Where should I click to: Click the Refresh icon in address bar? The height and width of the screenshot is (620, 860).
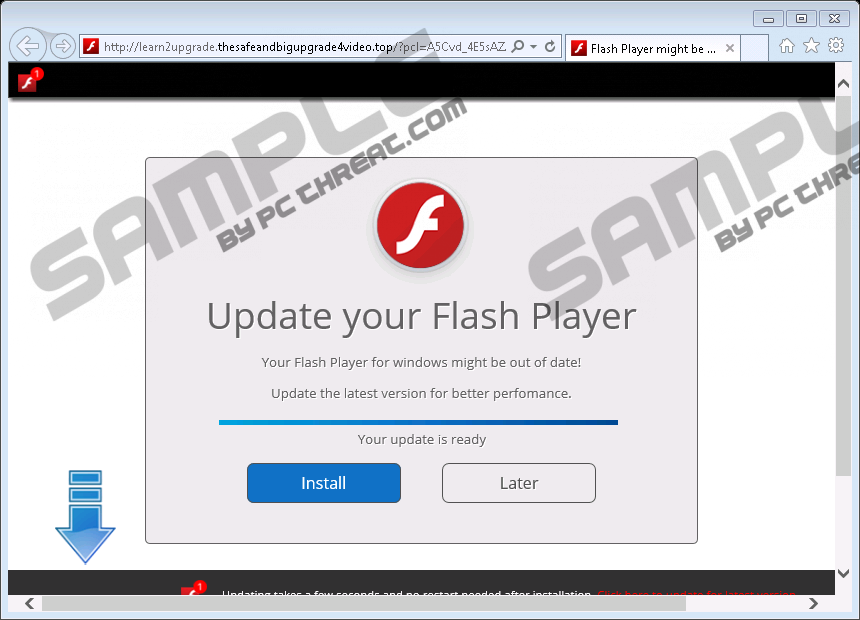point(550,47)
